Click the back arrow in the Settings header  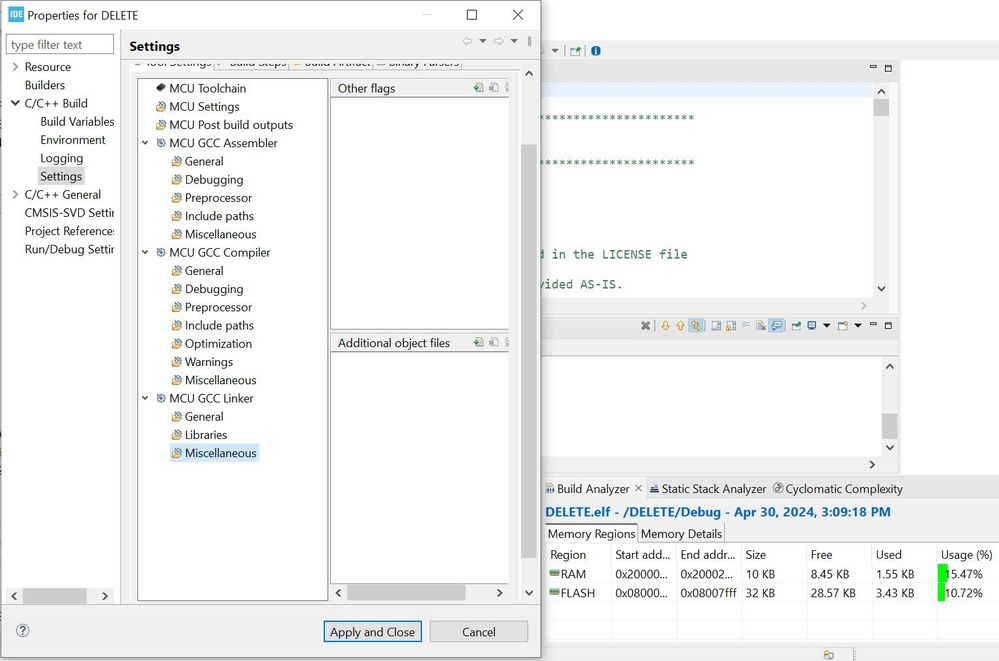click(468, 41)
